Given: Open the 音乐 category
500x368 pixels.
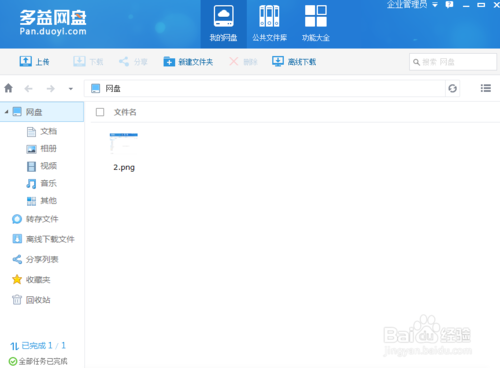Looking at the screenshot, I should pos(42,183).
